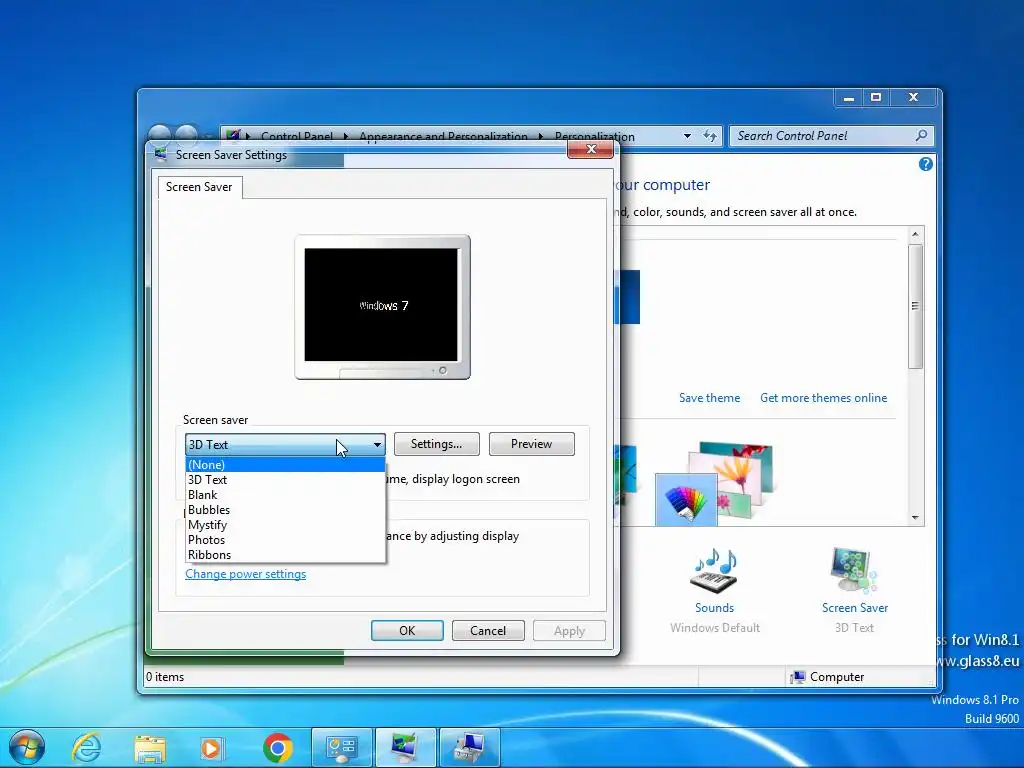The height and width of the screenshot is (768, 1024).
Task: Choose Mystify screen saver option
Action: click(285, 524)
